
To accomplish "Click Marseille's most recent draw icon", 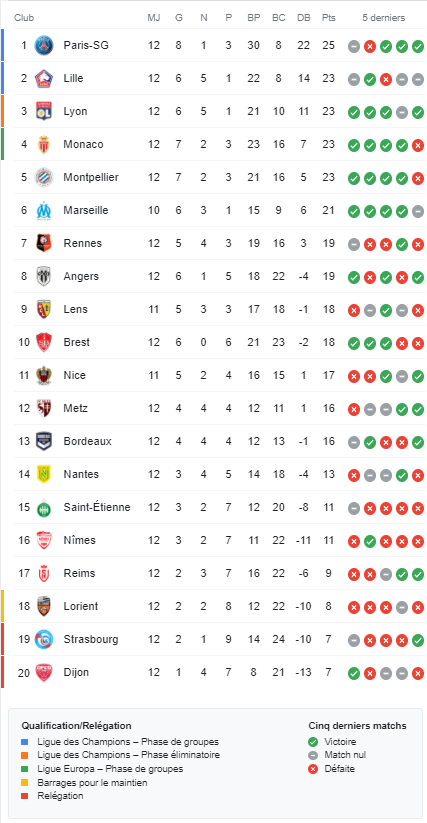I will coord(418,211).
